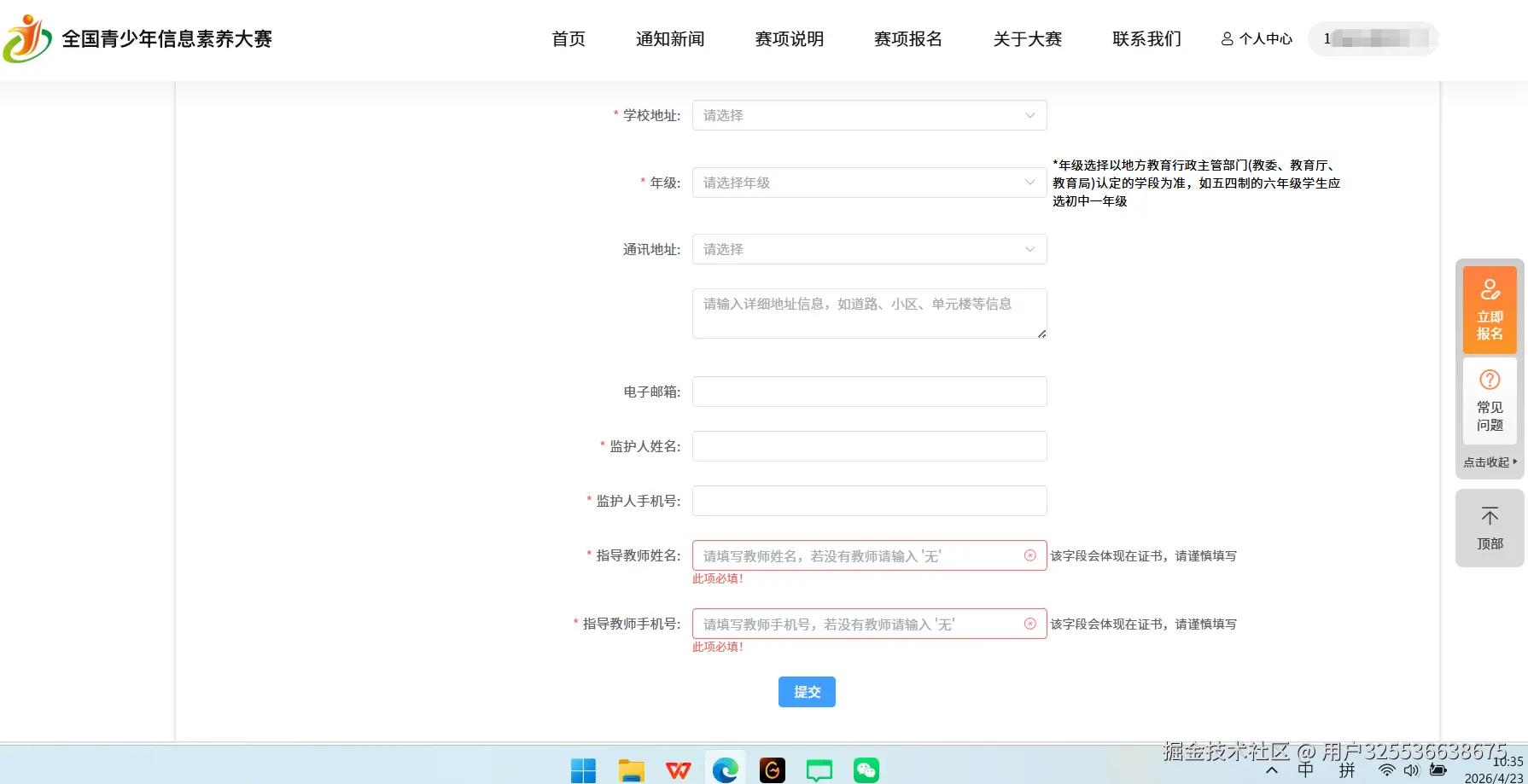The width and height of the screenshot is (1528, 784).
Task: Open WeChat from taskbar
Action: [866, 770]
